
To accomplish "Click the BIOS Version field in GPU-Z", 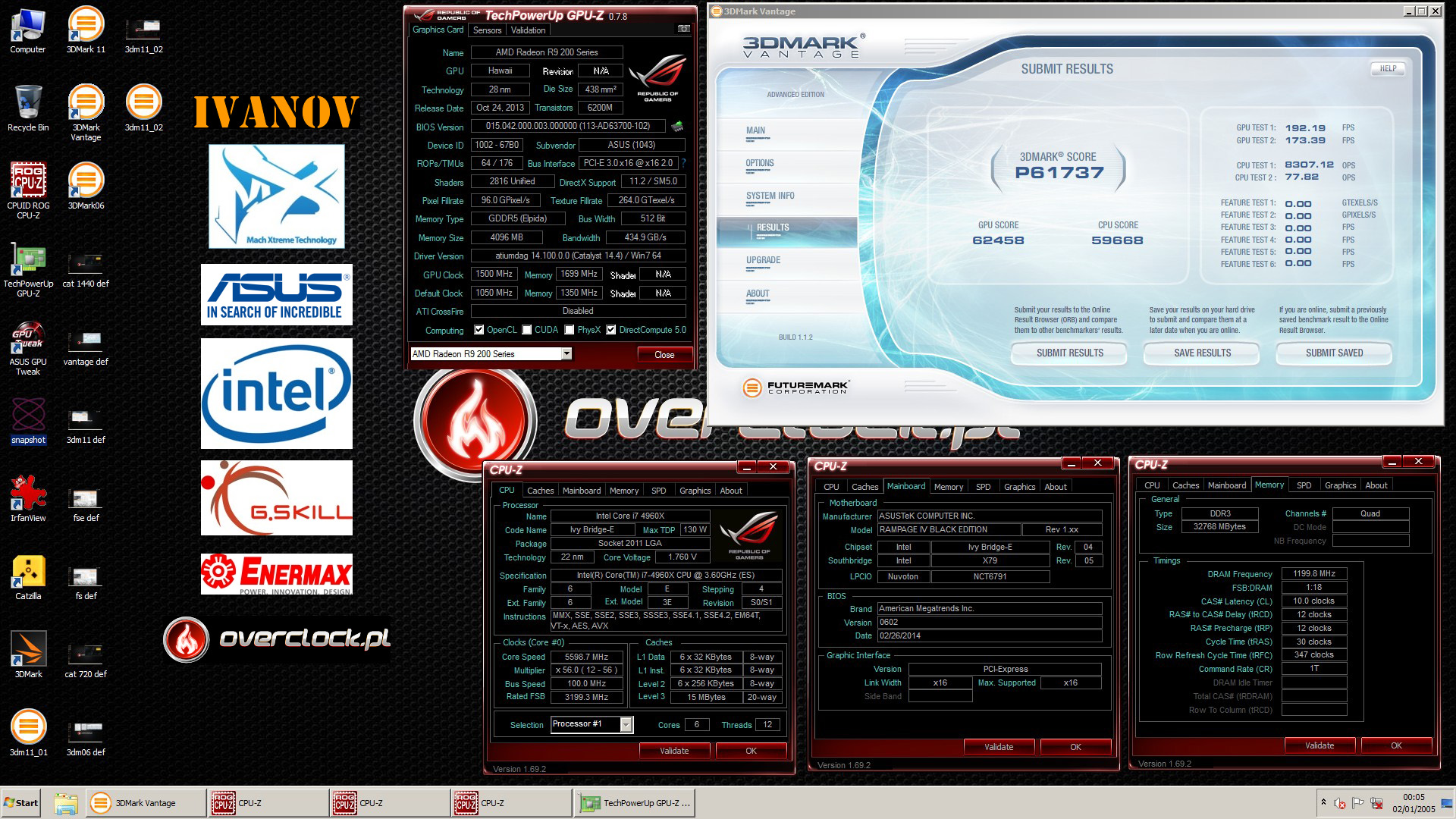I will (x=568, y=127).
